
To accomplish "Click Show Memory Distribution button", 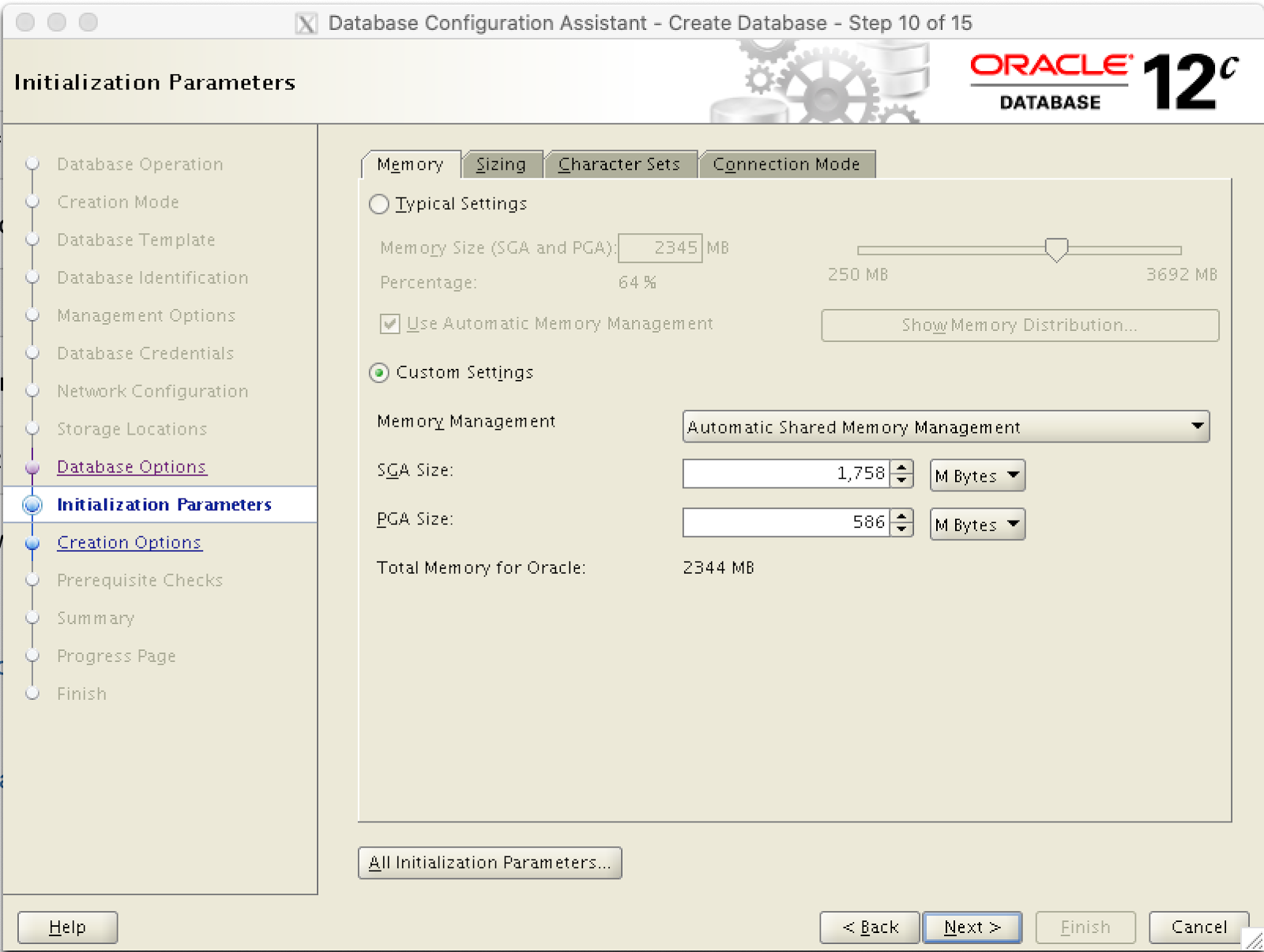I will [1020, 325].
